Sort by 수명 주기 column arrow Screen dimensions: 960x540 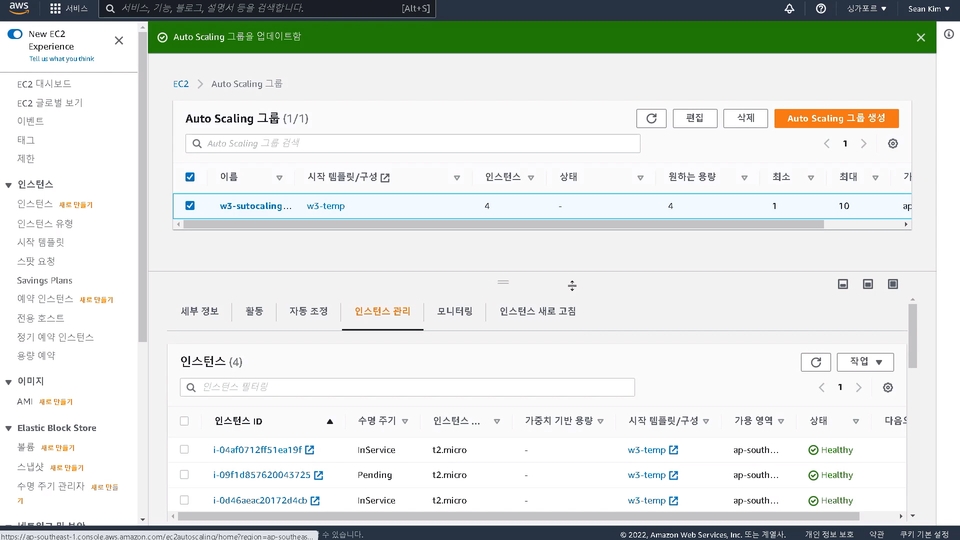[x=405, y=421]
